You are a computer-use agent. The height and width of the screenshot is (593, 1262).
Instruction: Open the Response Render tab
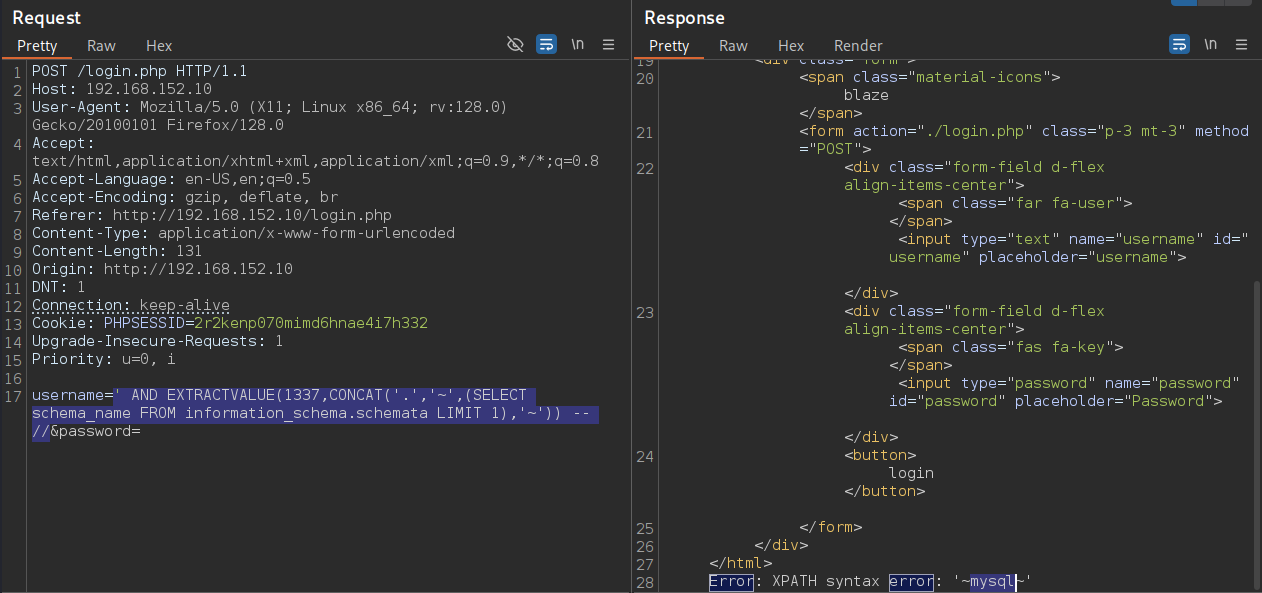pos(858,46)
